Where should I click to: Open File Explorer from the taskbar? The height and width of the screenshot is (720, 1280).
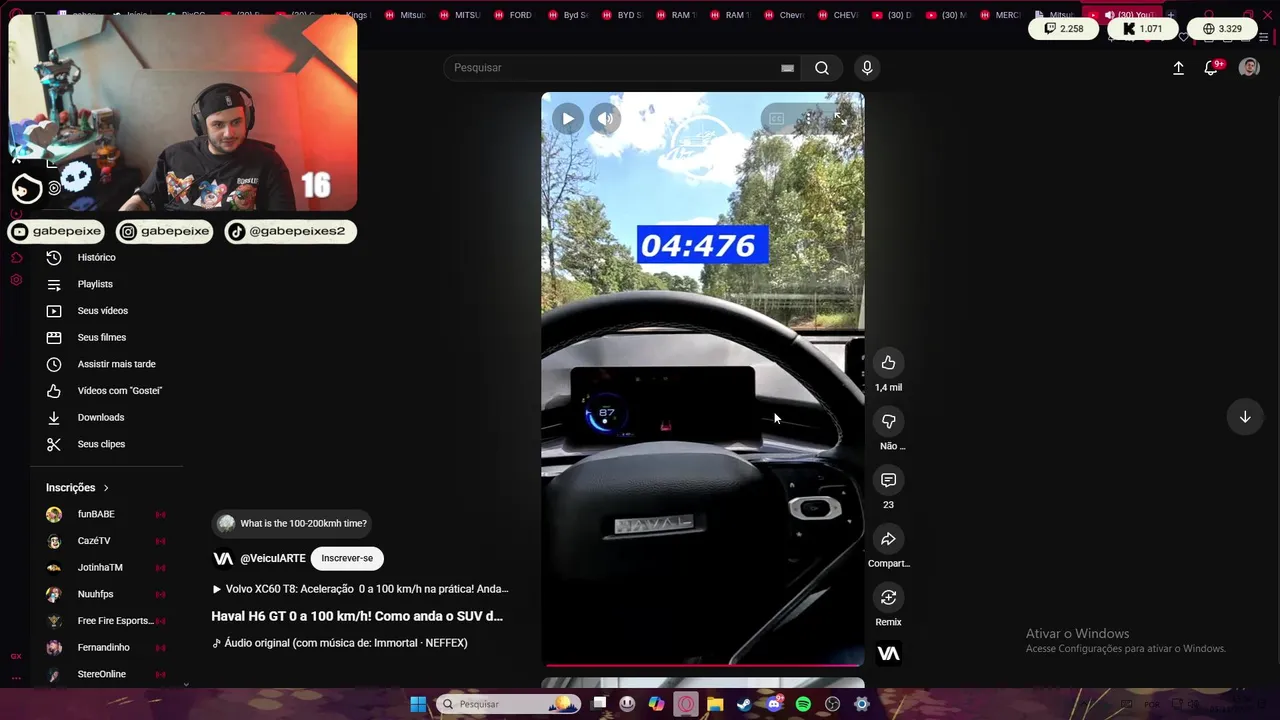[715, 704]
